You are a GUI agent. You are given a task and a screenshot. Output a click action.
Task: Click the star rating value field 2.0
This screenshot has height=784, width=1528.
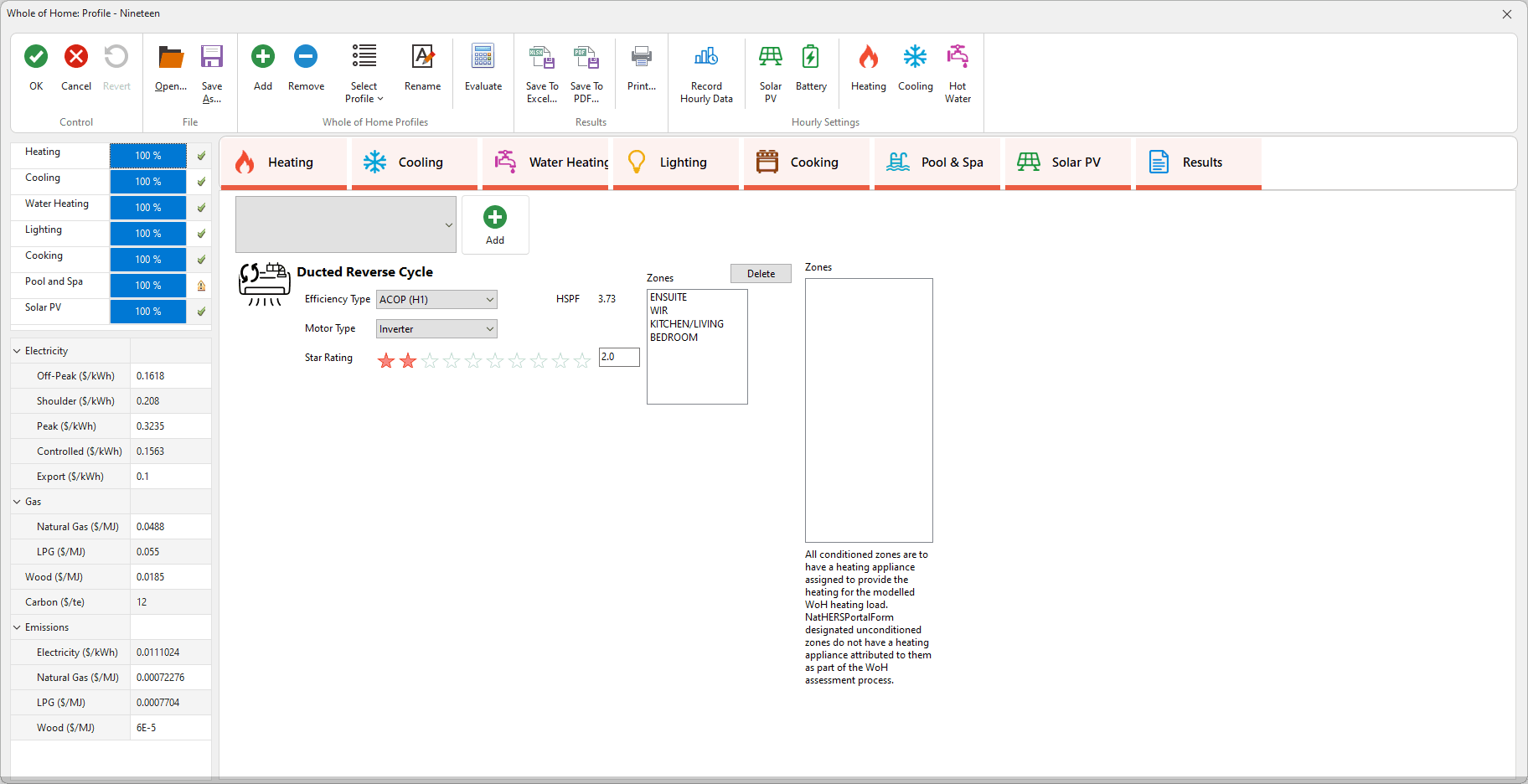pos(619,357)
